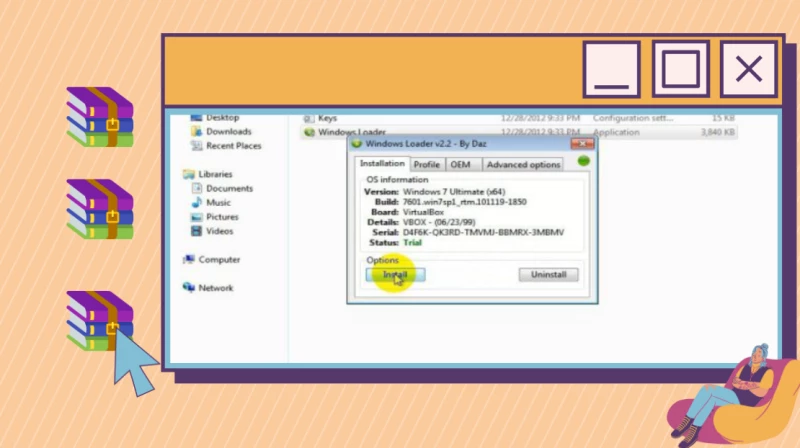This screenshot has width=800, height=448.
Task: Open the Pictures library icon
Action: pyautogui.click(x=196, y=217)
